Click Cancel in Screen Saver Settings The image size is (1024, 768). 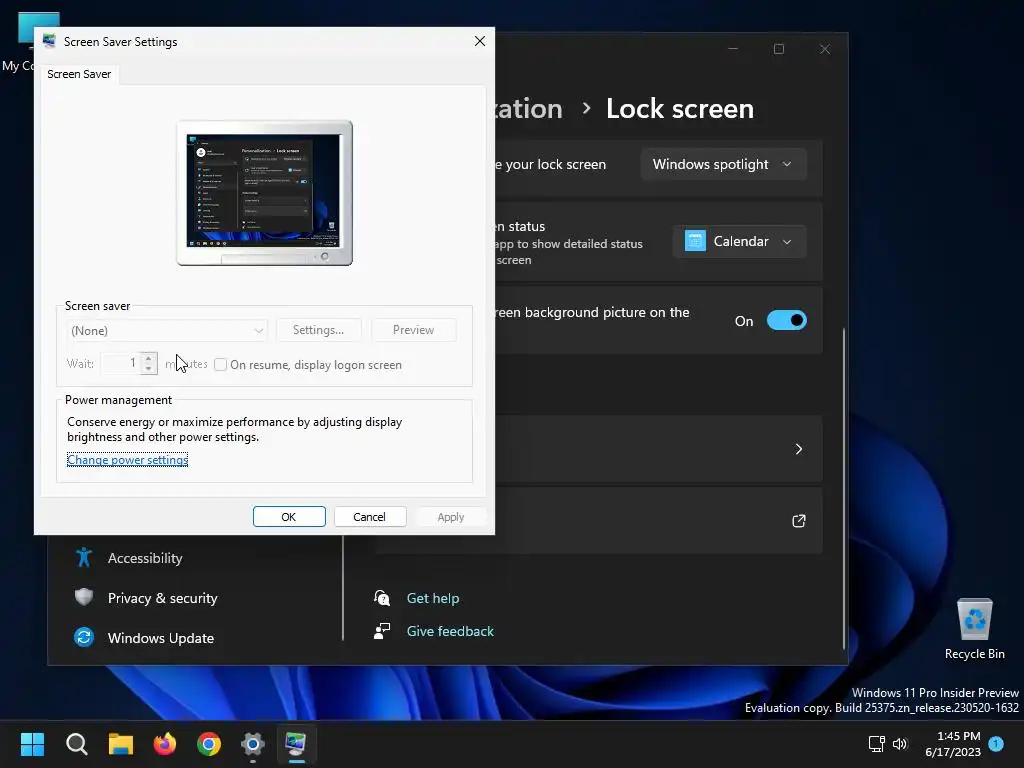(x=370, y=517)
